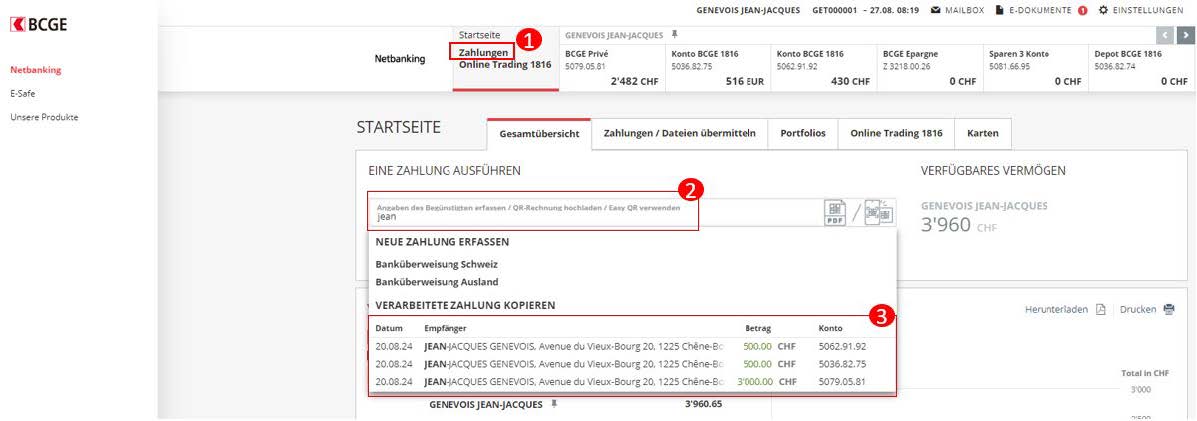
Task: Click the Betrag column header
Action: point(758,329)
